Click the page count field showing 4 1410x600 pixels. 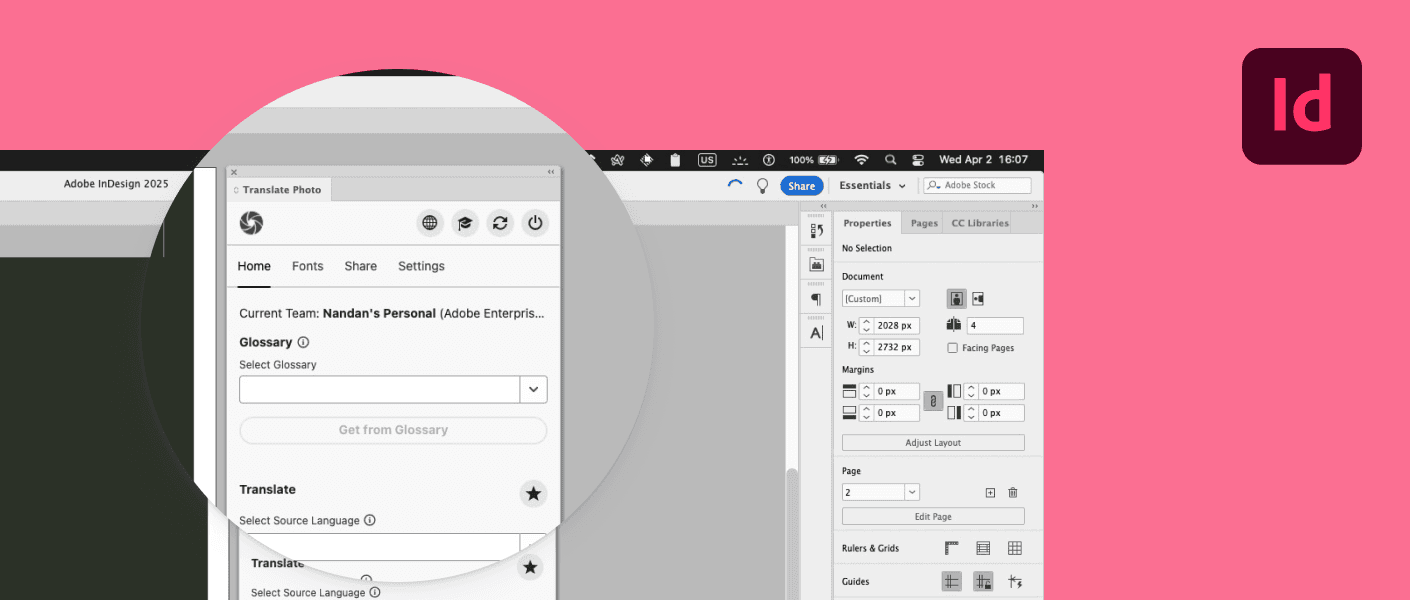(x=995, y=325)
